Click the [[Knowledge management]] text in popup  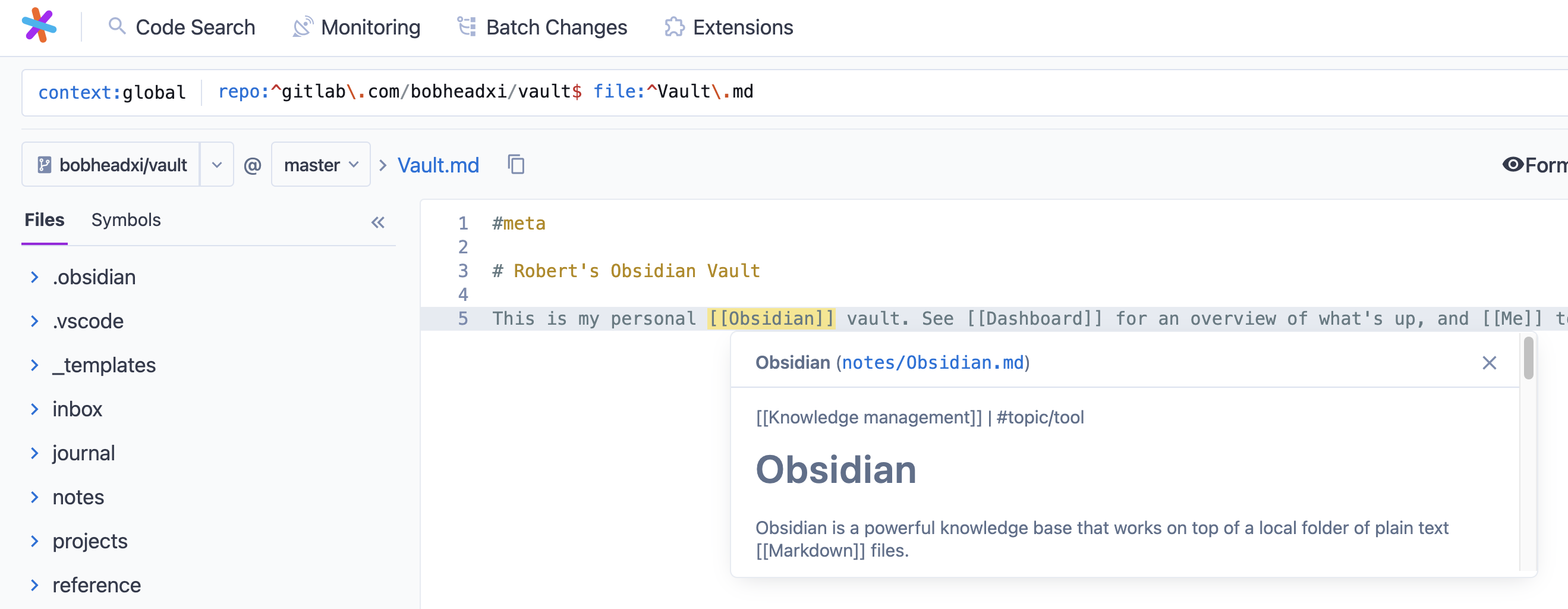(868, 417)
